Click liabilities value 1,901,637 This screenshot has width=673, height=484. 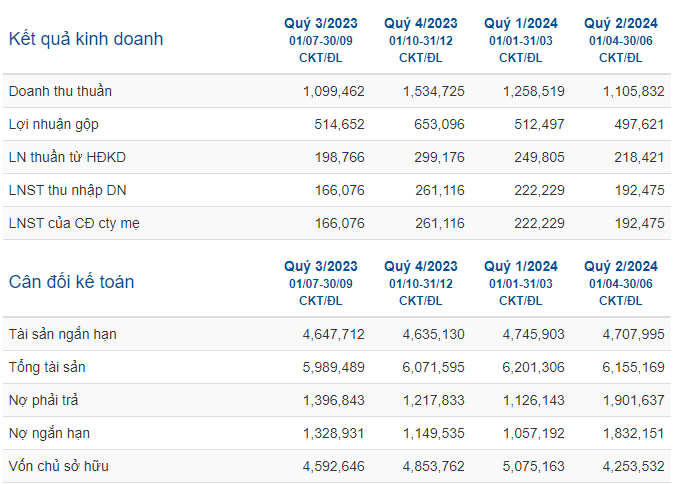coord(634,400)
